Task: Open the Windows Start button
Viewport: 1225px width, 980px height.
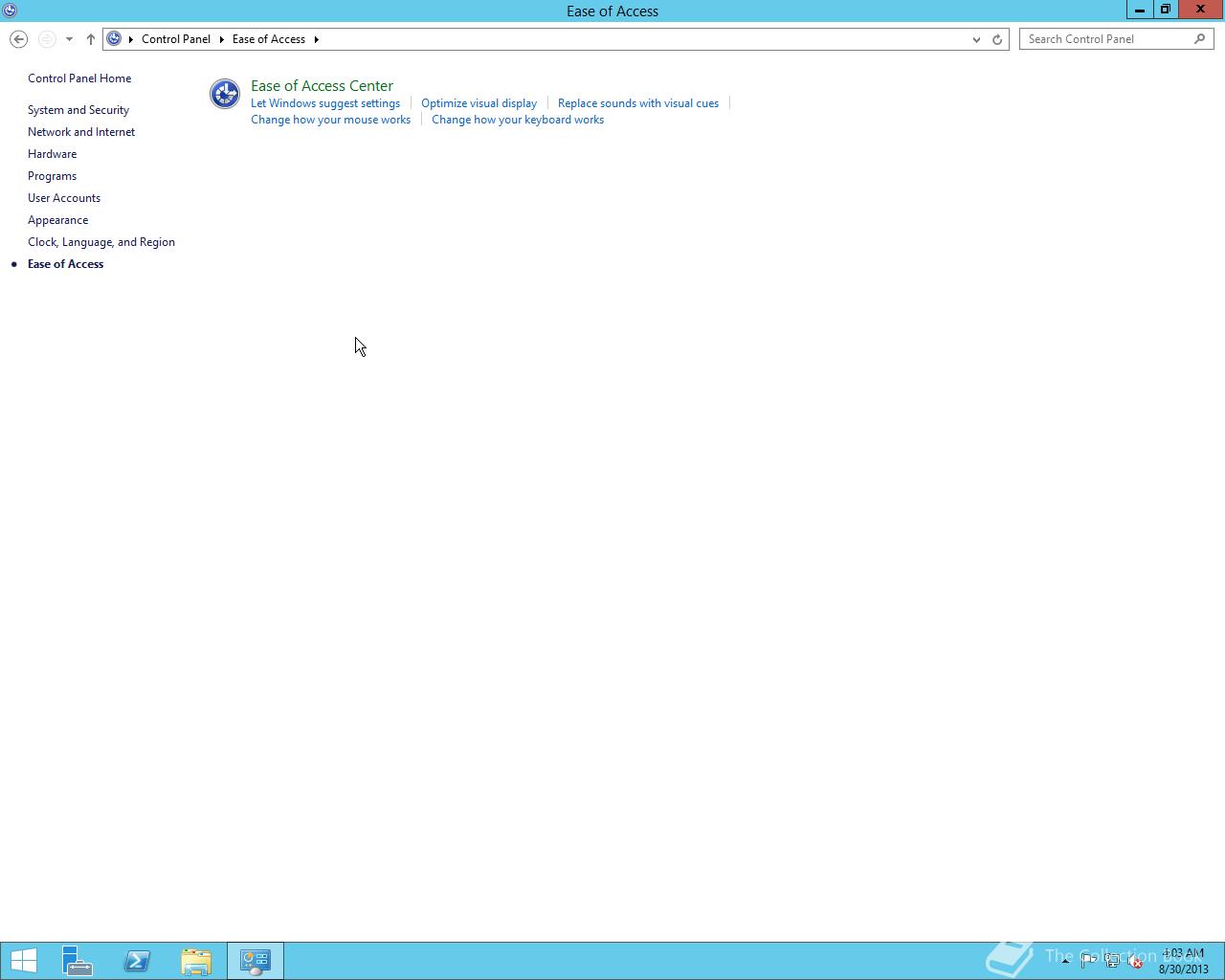Action: (x=24, y=961)
